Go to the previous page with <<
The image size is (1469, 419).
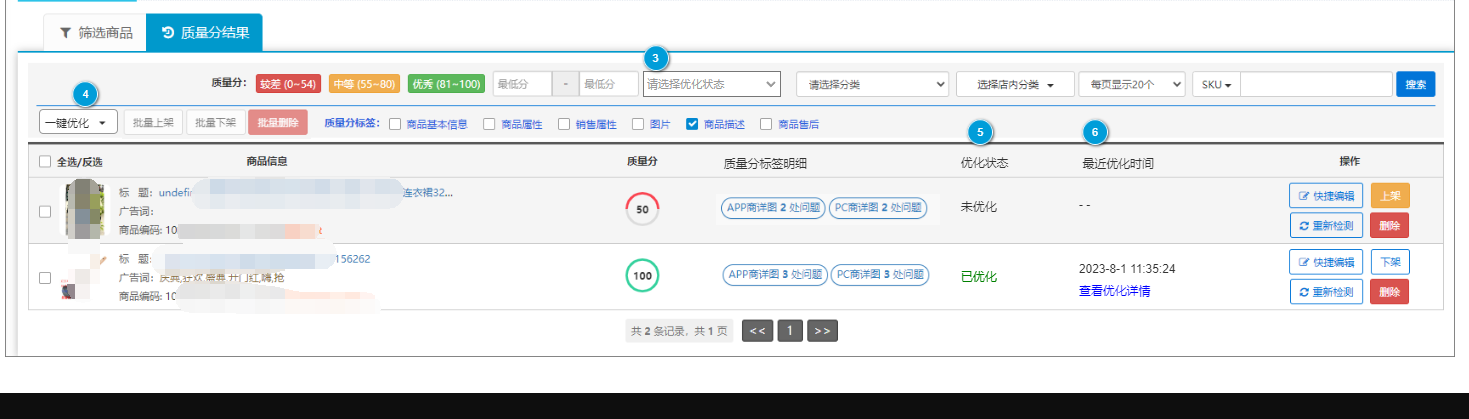pos(757,331)
